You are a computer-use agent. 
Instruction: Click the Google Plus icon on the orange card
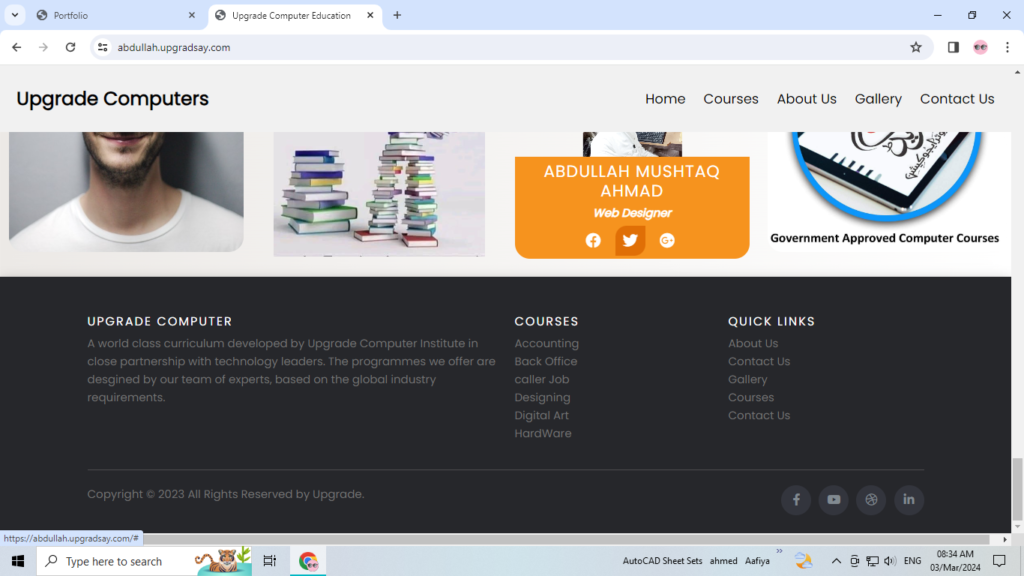667,240
